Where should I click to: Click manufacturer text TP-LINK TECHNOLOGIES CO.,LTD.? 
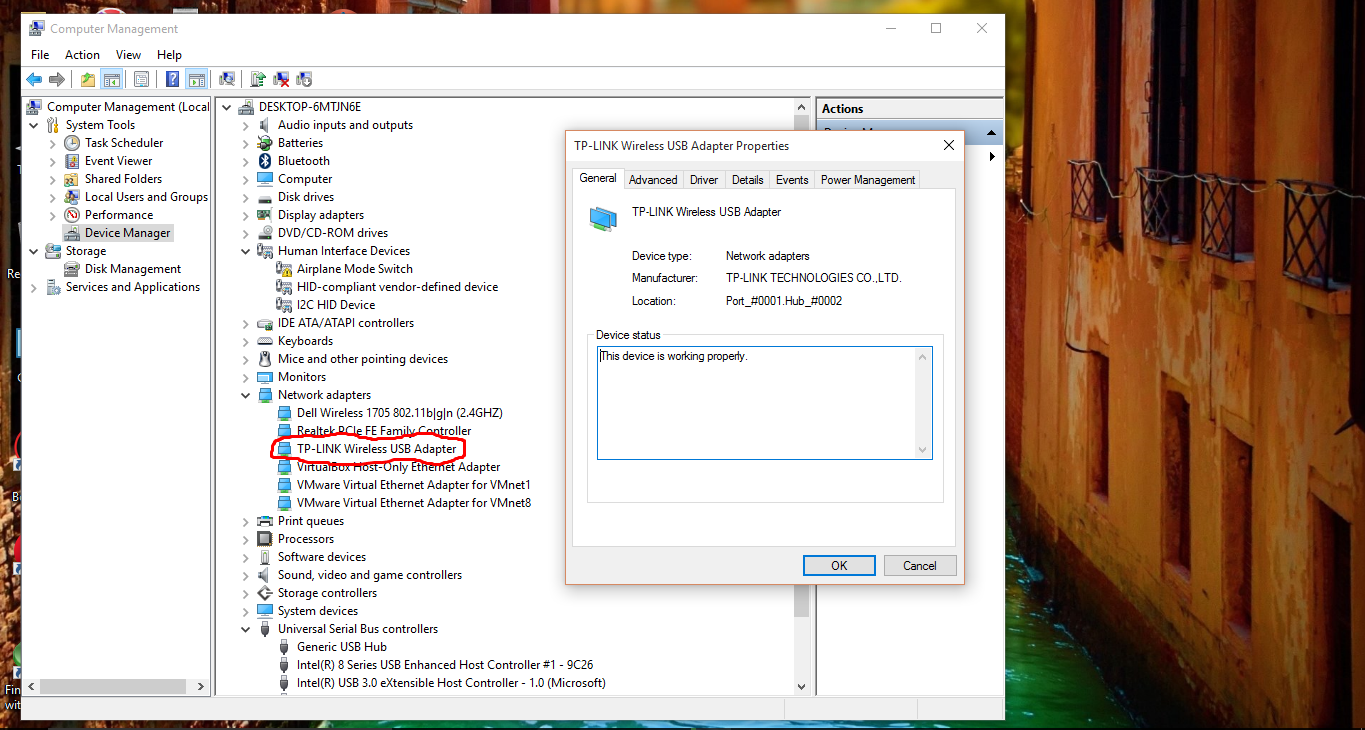814,278
